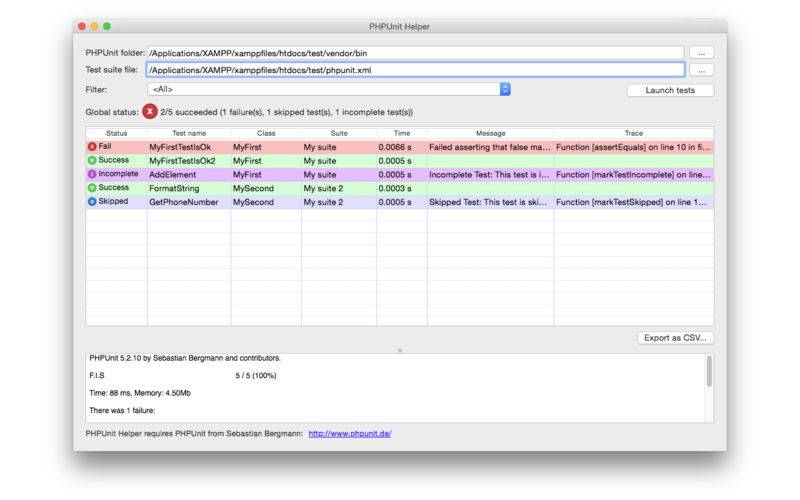Click the red Fail status icon

coord(92,146)
